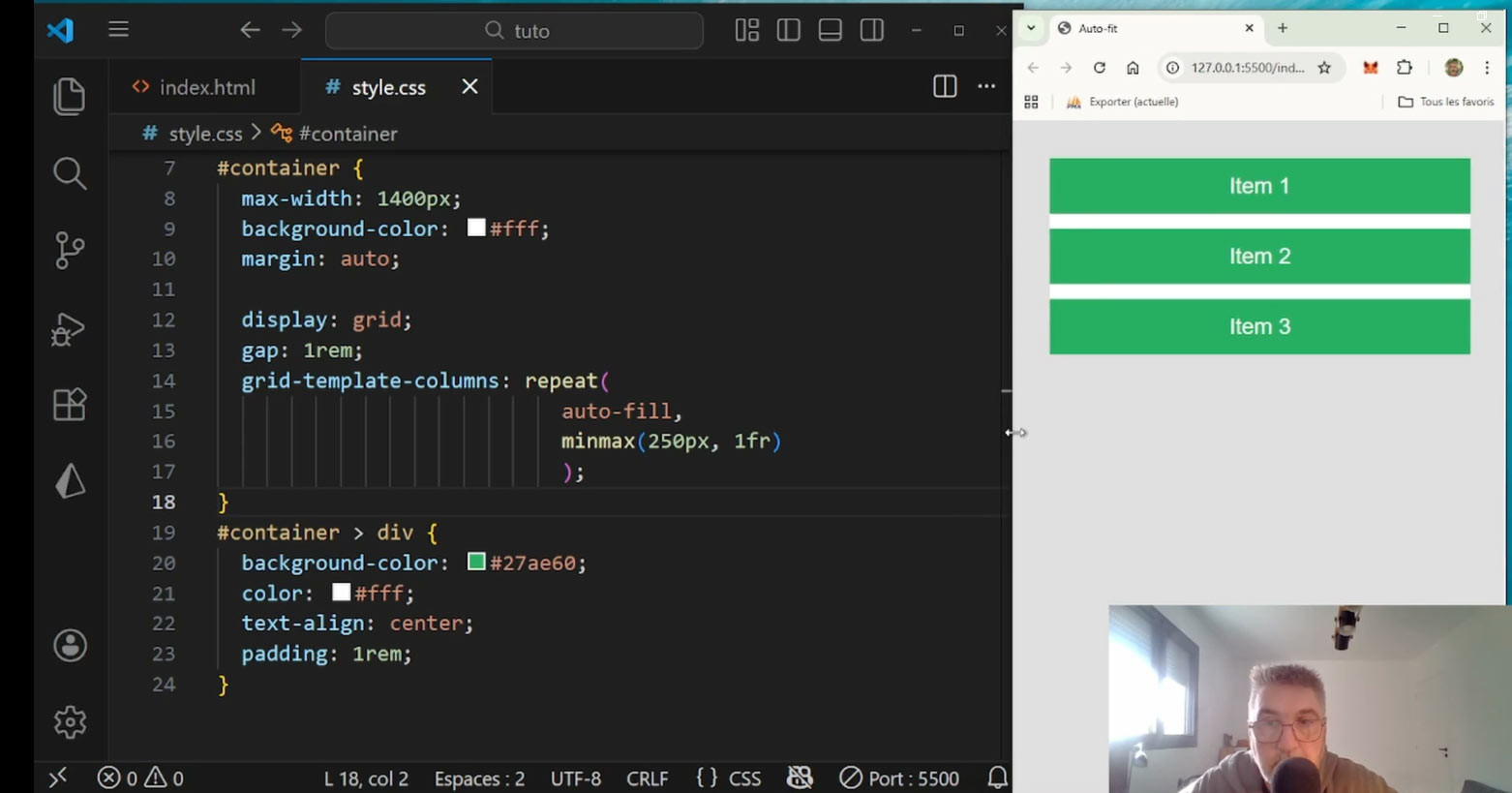Toggle the primary side bar layout button

[x=789, y=30]
